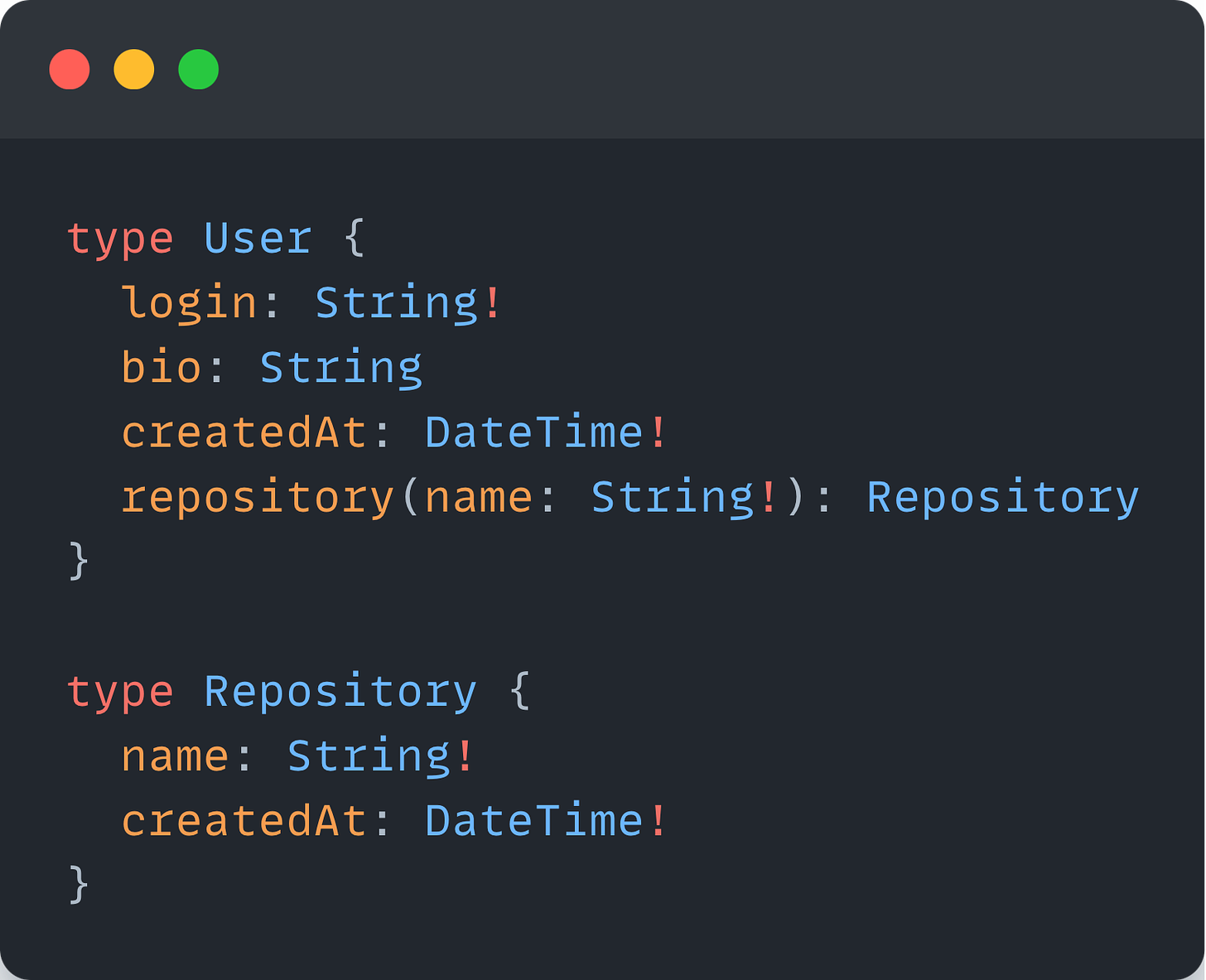Click the 'type' keyword before User
Viewport: 1206px width, 980px height.
120,239
